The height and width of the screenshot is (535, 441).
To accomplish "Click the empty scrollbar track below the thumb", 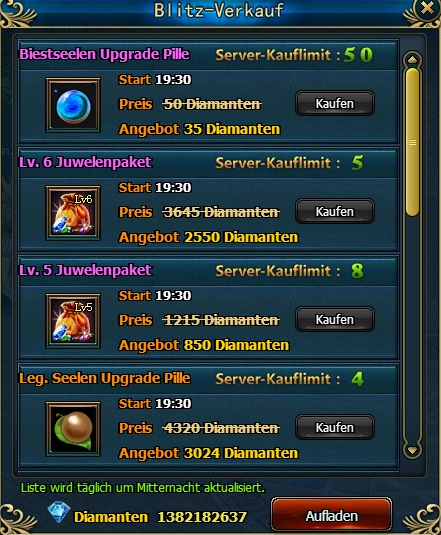I will click(x=412, y=329).
